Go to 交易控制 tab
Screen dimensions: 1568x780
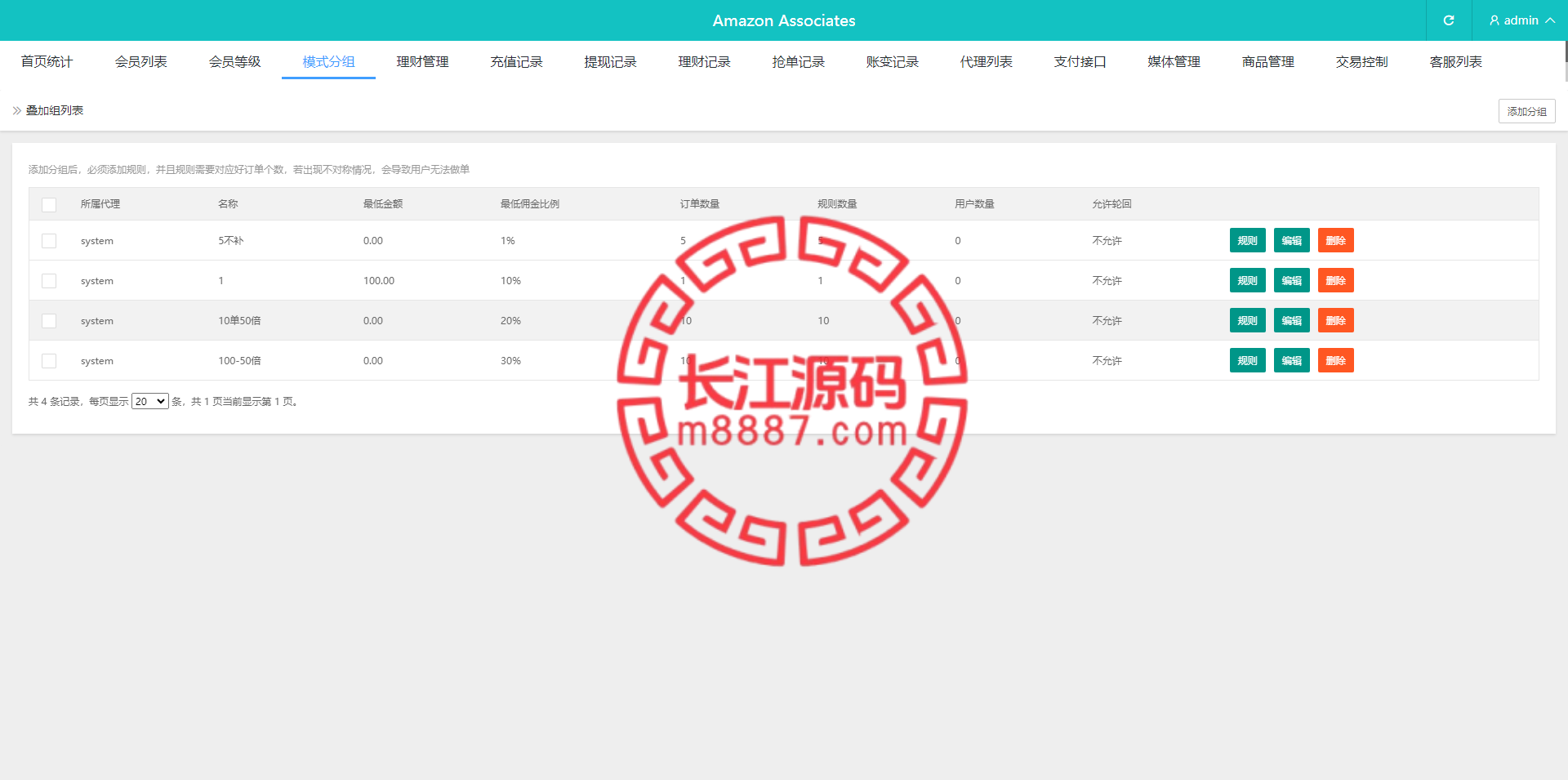pos(1361,62)
